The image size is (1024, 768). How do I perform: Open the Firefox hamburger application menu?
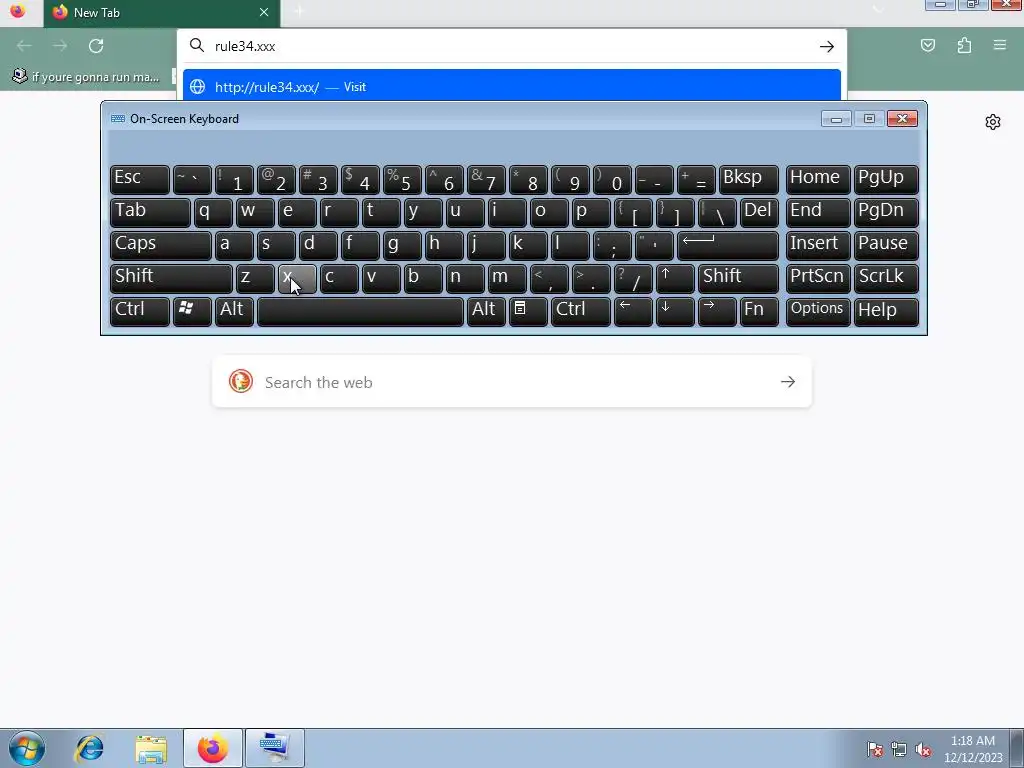tap(999, 45)
